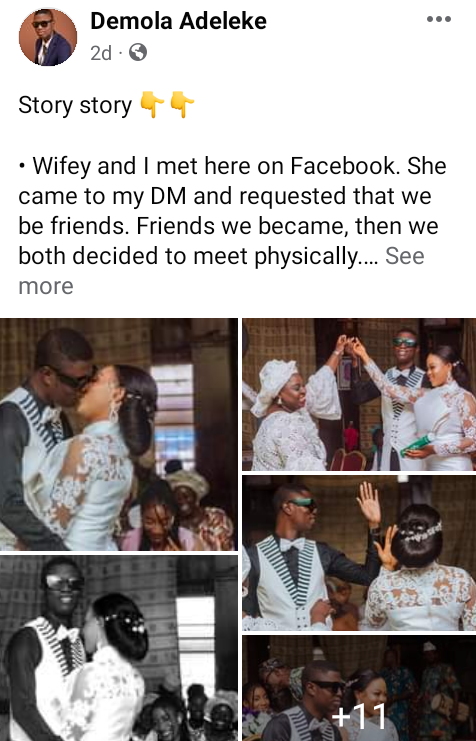Open the raised-hand dancing couple photo
476x741 pixels.
359,553
